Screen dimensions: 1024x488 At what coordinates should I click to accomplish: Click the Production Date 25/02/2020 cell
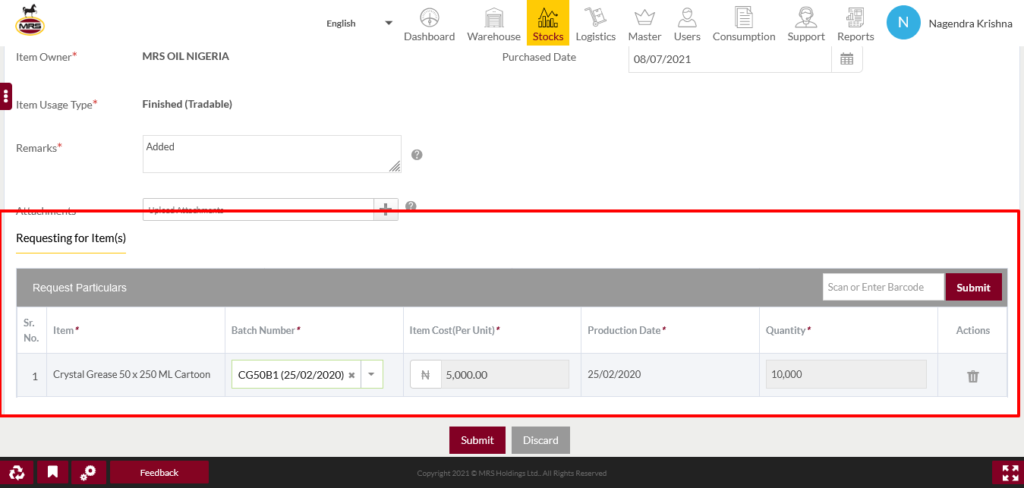tap(615, 374)
